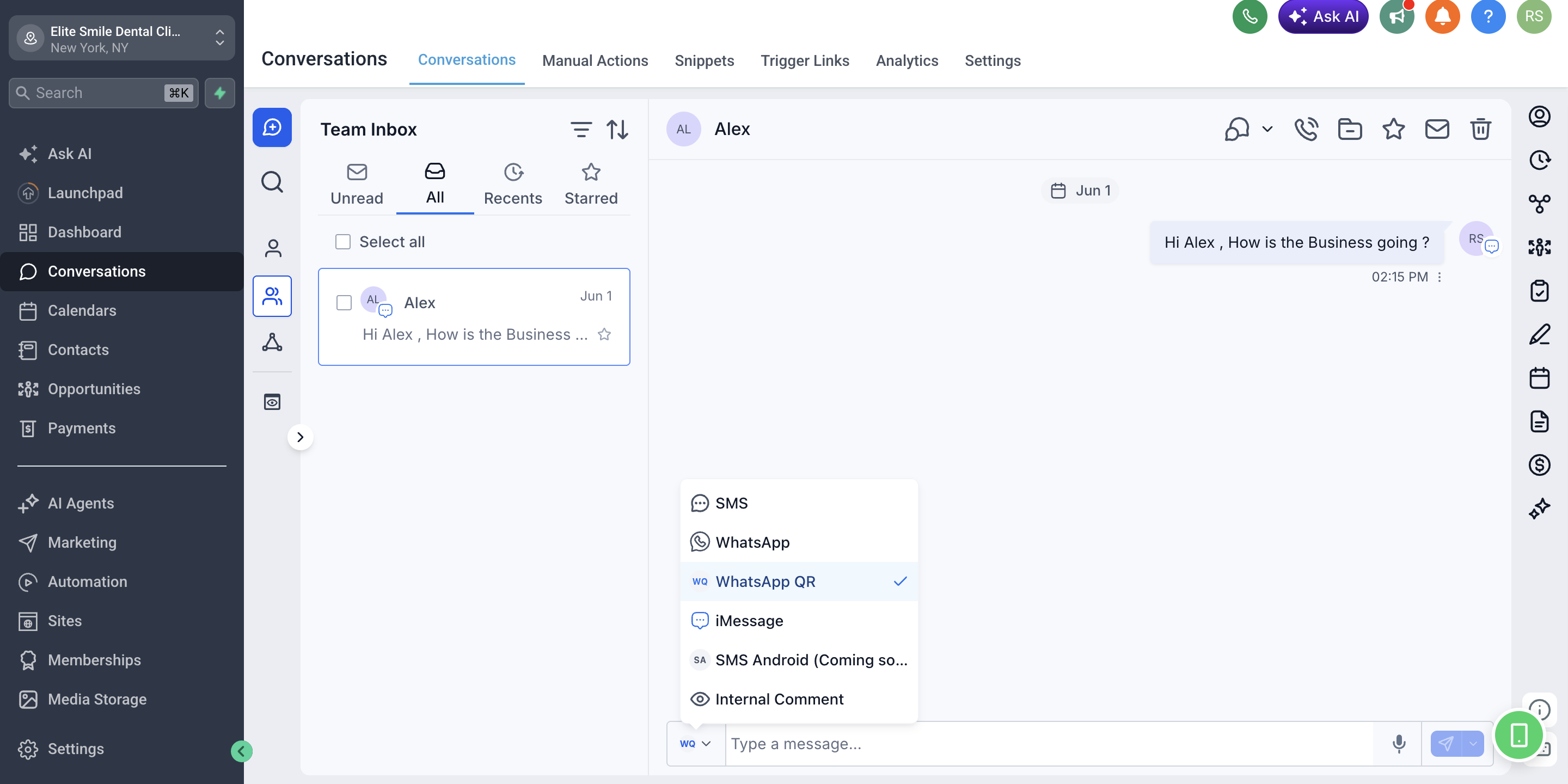Send message with paper plane button
This screenshot has height=784, width=1568.
coord(1445,743)
